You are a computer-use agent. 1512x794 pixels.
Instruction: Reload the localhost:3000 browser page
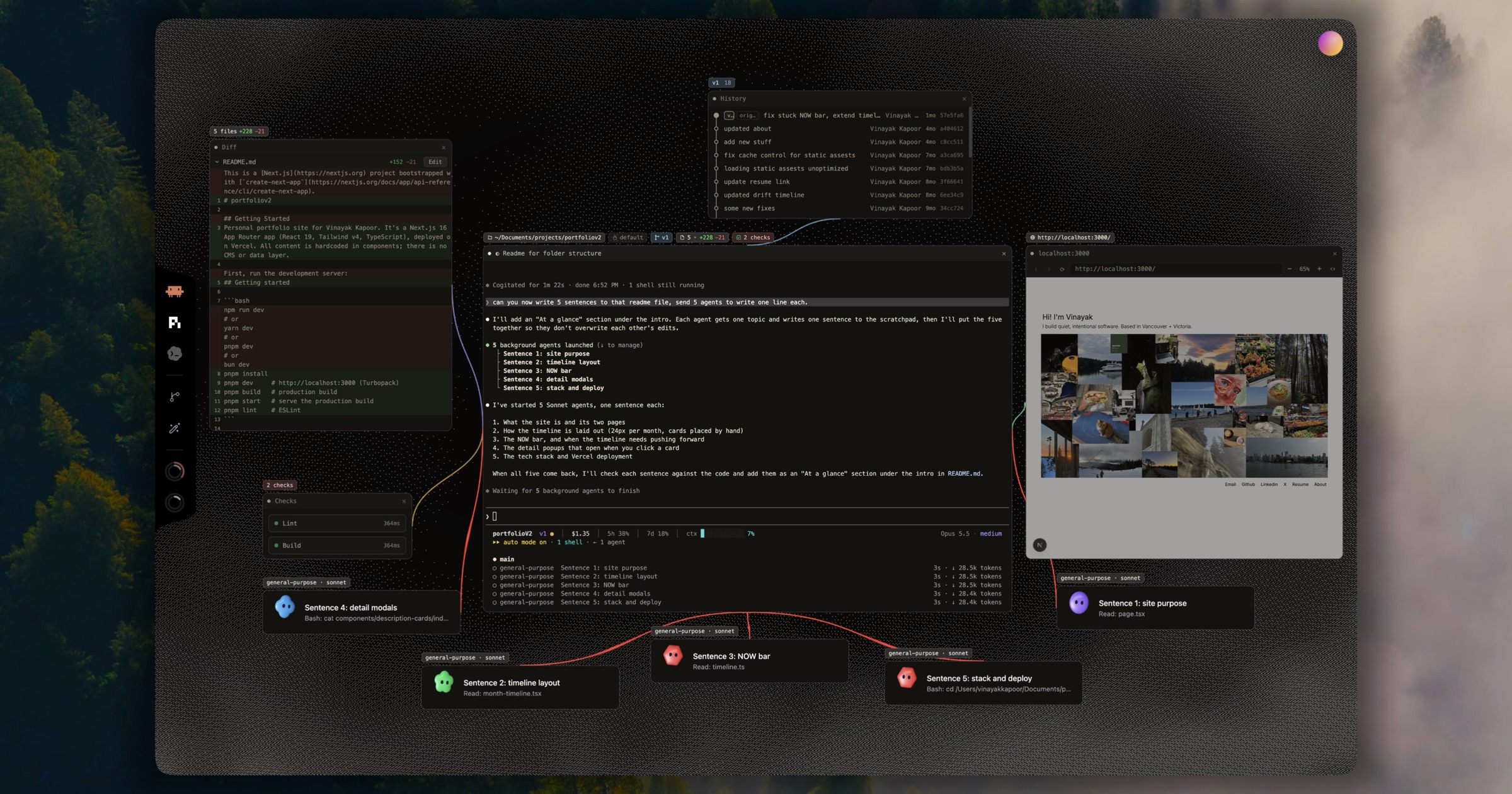coord(1062,269)
